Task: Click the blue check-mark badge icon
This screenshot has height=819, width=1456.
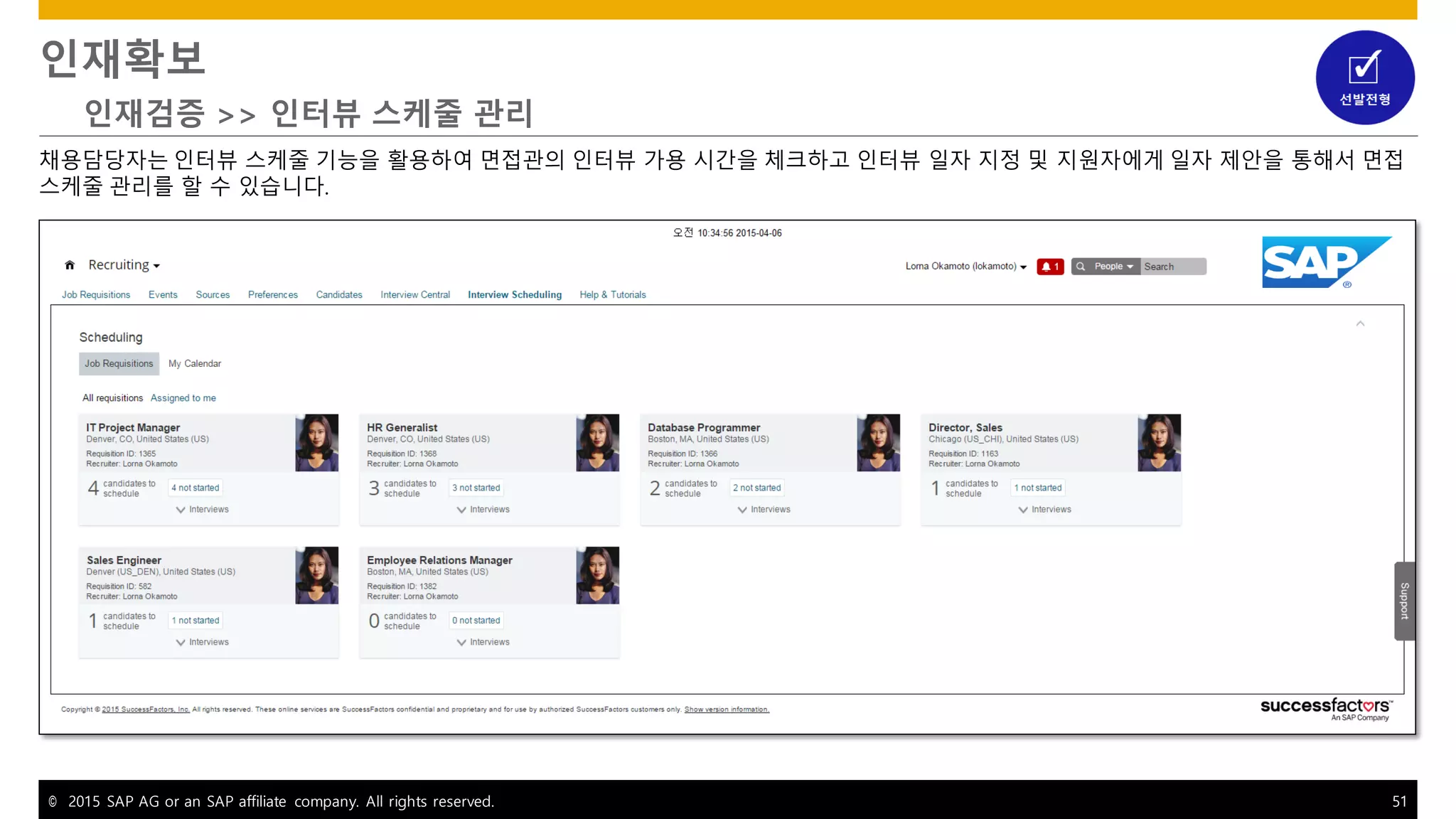Action: click(x=1365, y=77)
